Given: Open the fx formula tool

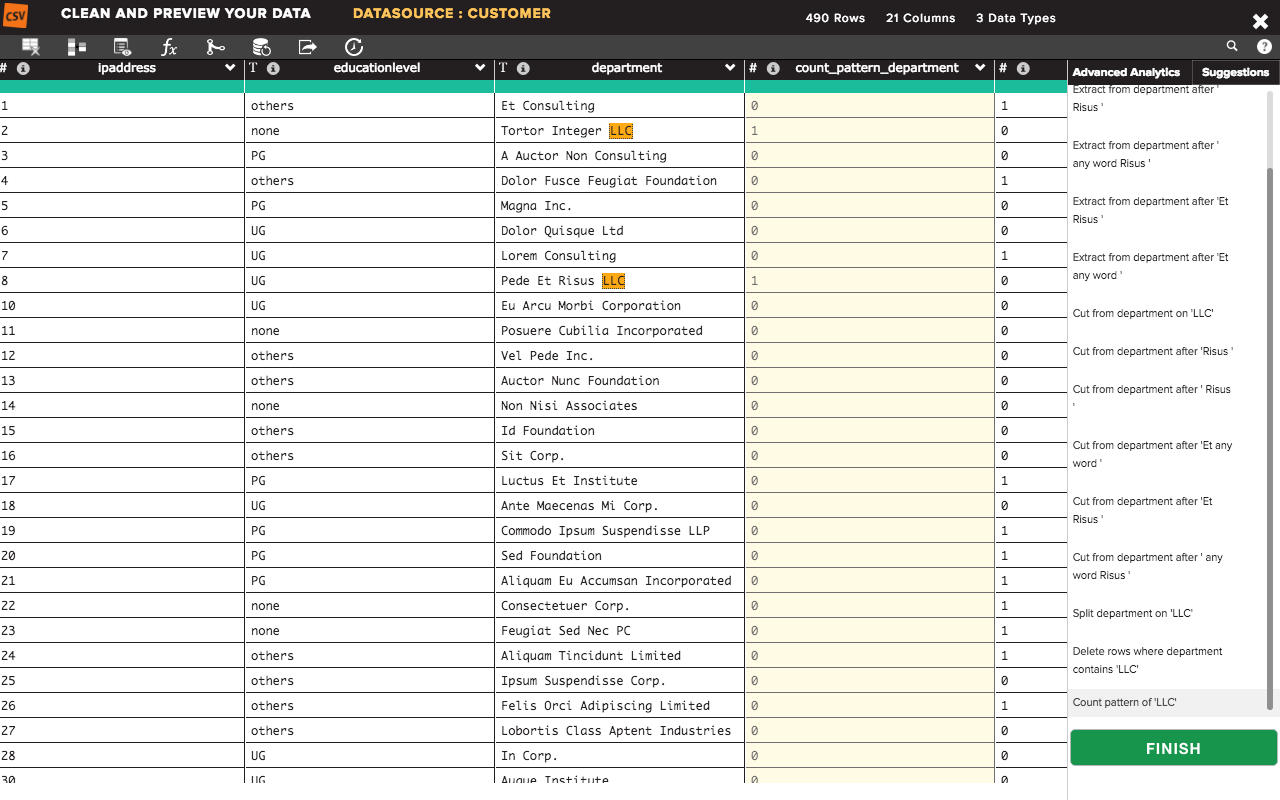Looking at the screenshot, I should (169, 47).
